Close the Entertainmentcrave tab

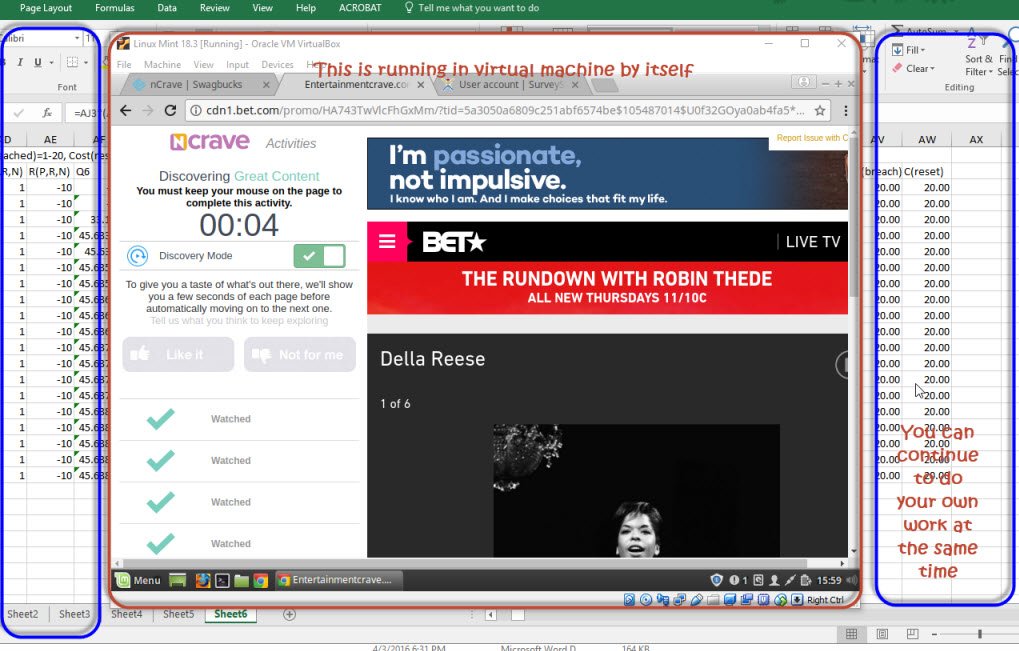[x=420, y=84]
